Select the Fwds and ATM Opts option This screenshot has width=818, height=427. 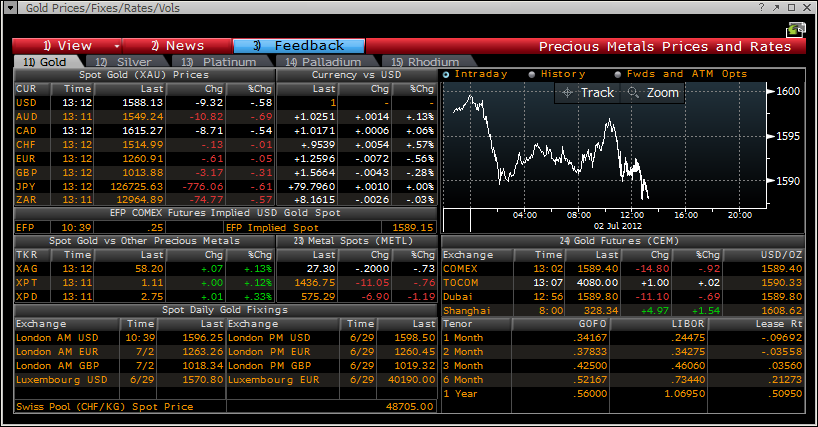619,74
